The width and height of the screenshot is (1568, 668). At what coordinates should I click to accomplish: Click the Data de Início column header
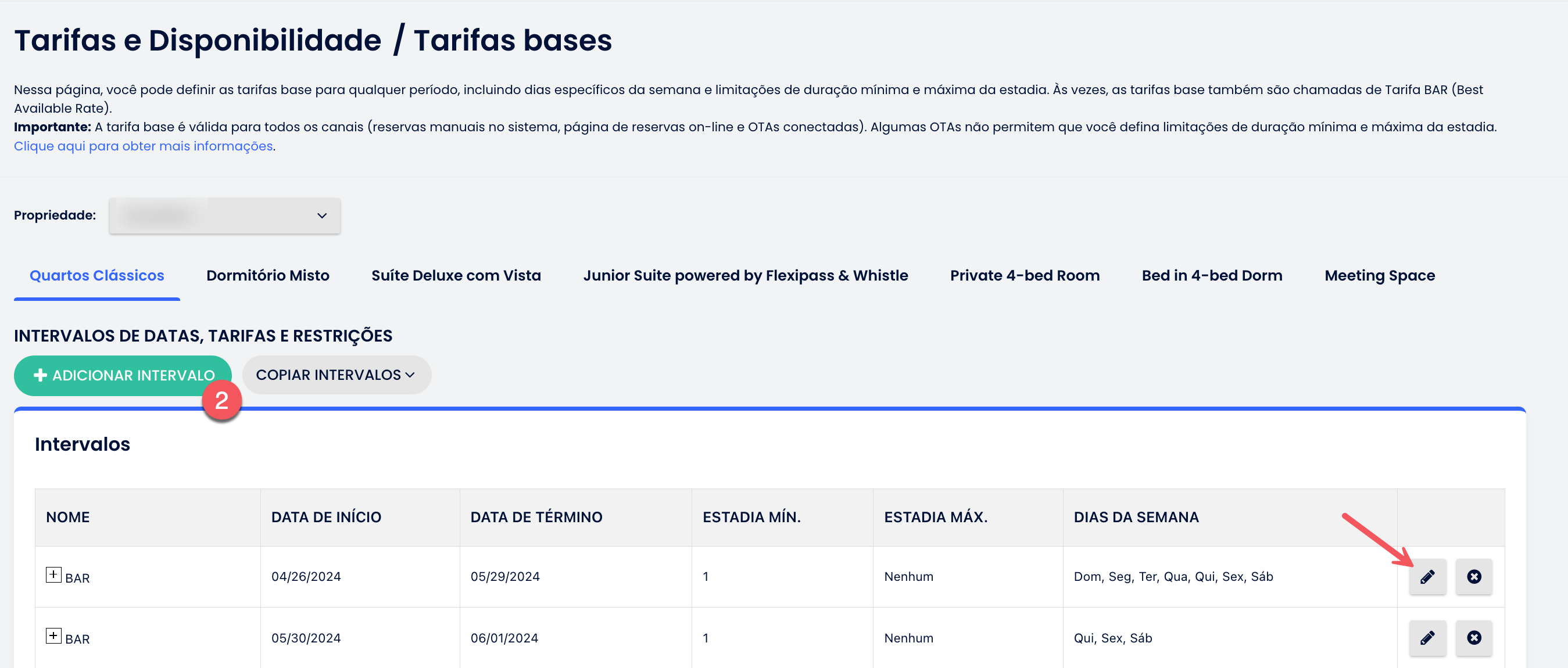326,517
